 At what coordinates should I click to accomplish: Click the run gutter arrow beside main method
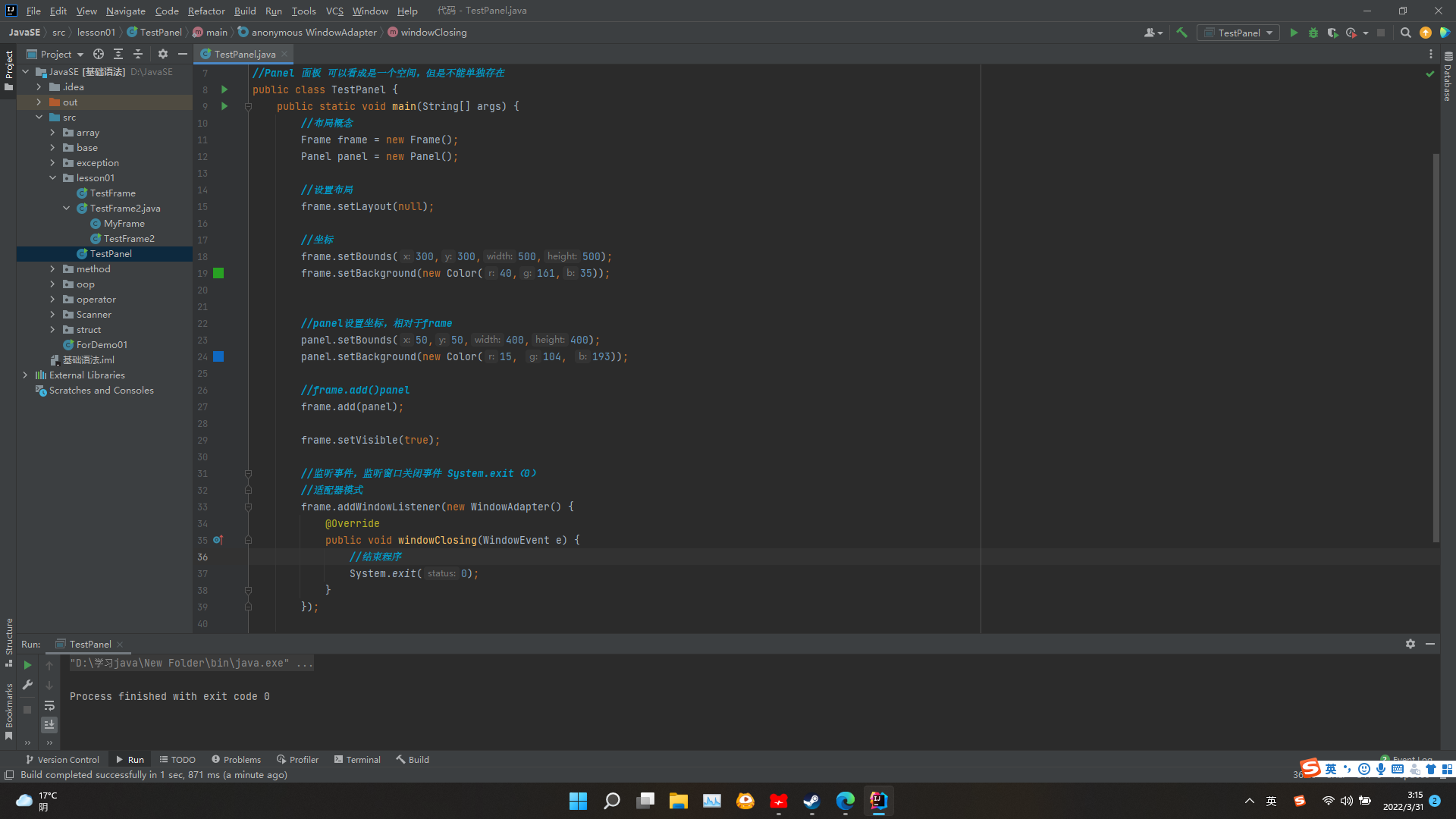(224, 106)
